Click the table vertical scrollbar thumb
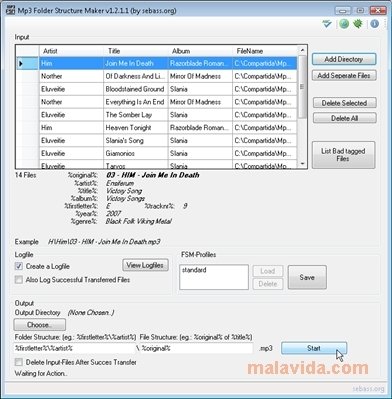This screenshot has height=399, width=392. (x=302, y=87)
